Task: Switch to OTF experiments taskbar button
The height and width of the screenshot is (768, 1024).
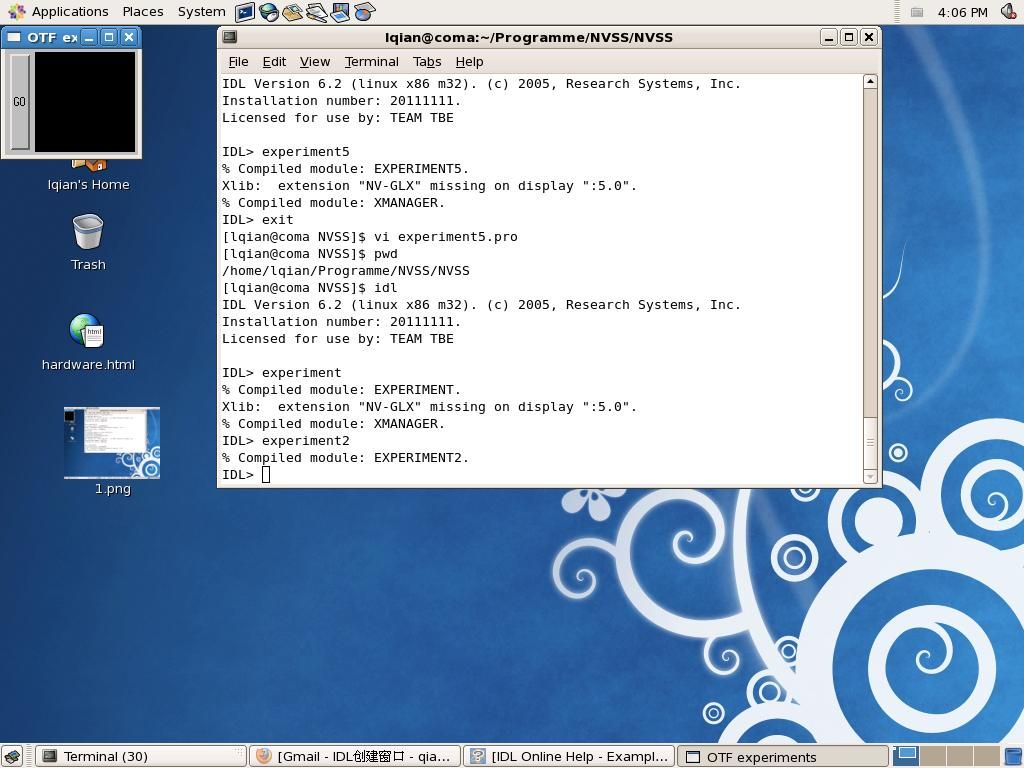Action: point(783,756)
